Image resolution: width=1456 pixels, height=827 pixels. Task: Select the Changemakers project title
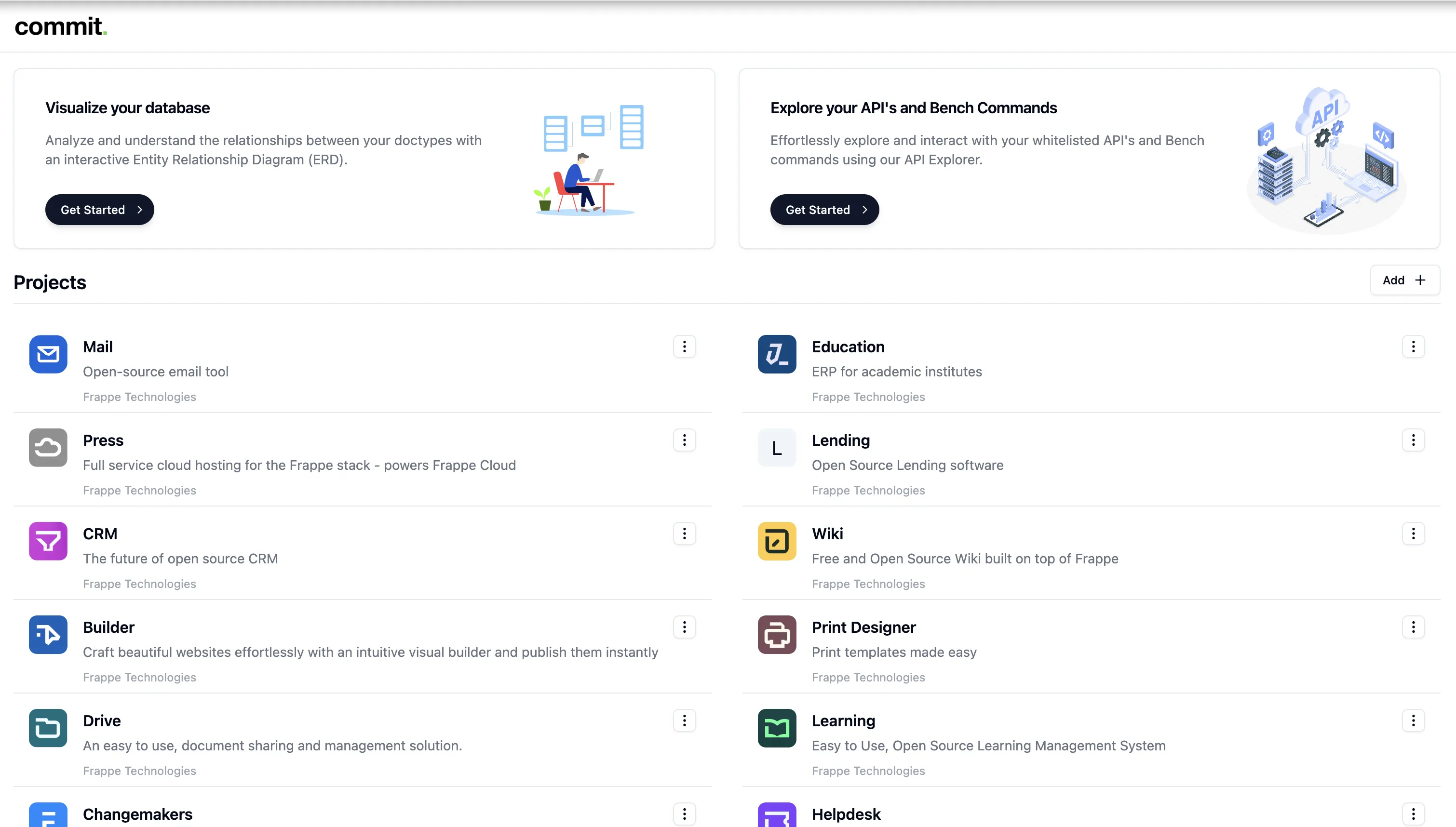(x=137, y=814)
